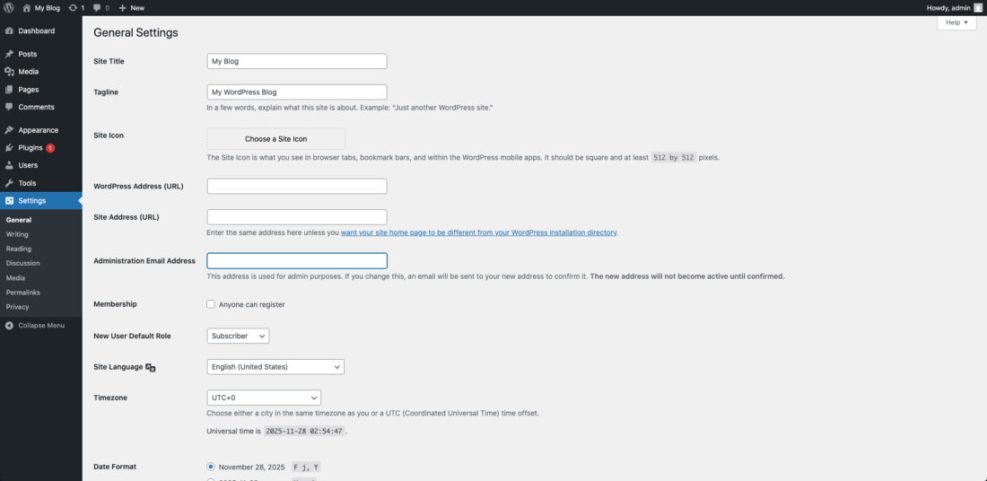This screenshot has height=481, width=987.
Task: Open the Privacy settings submenu
Action: 17,307
